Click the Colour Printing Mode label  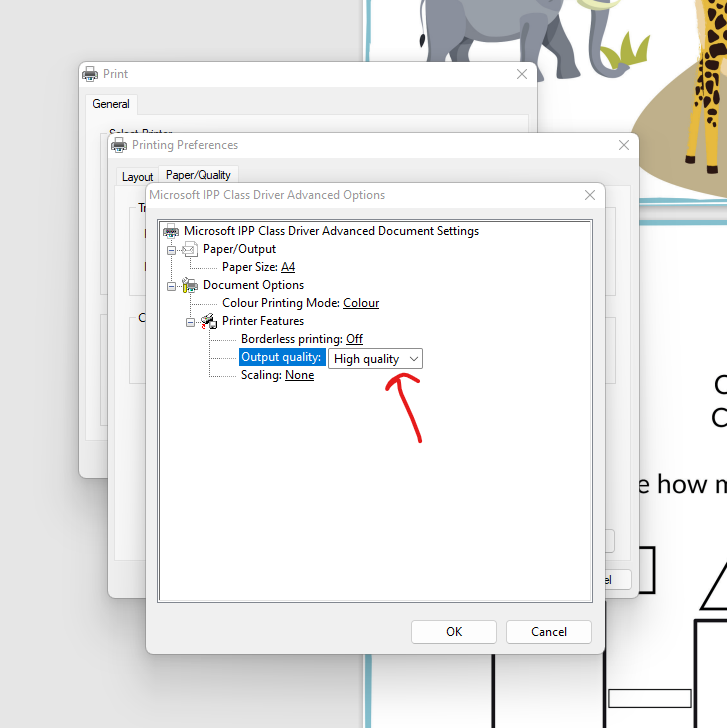(281, 303)
